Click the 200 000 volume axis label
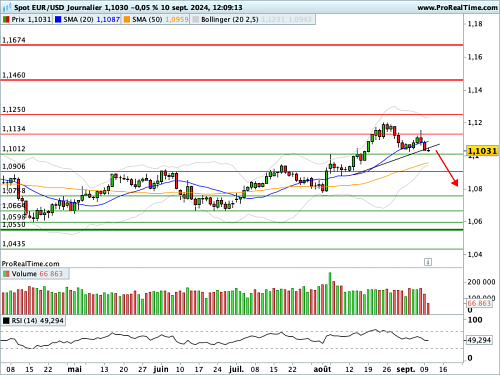 [481, 282]
